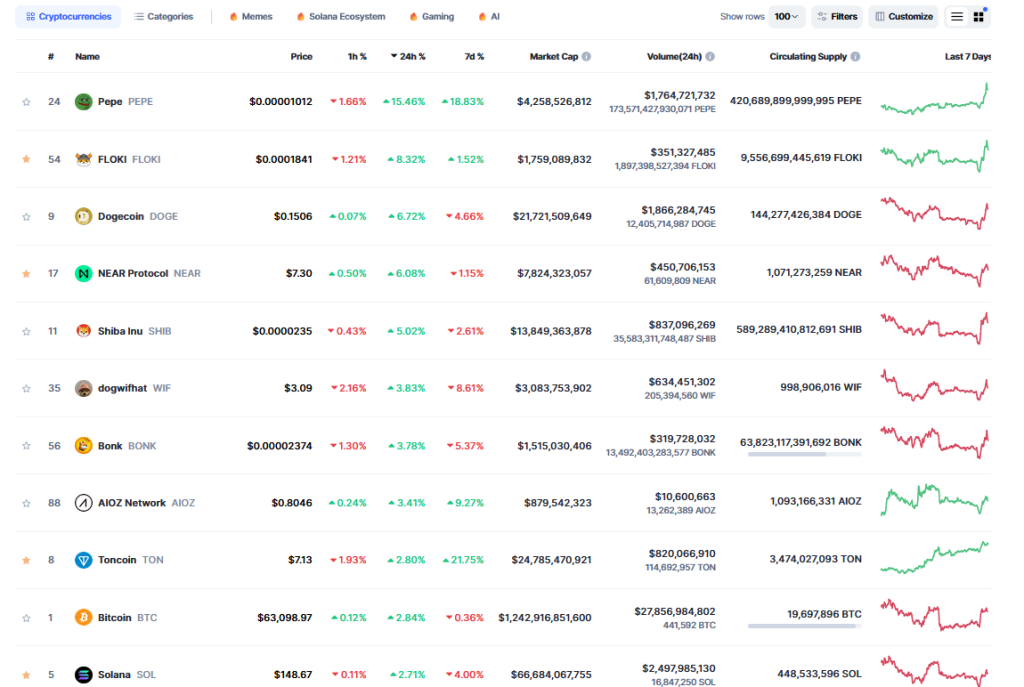
Task: Click the Pepe market cap $4,258,526,812
Action: pyautogui.click(x=554, y=102)
